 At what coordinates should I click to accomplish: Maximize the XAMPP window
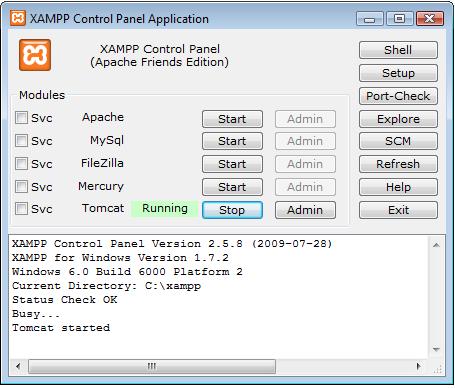(400, 19)
